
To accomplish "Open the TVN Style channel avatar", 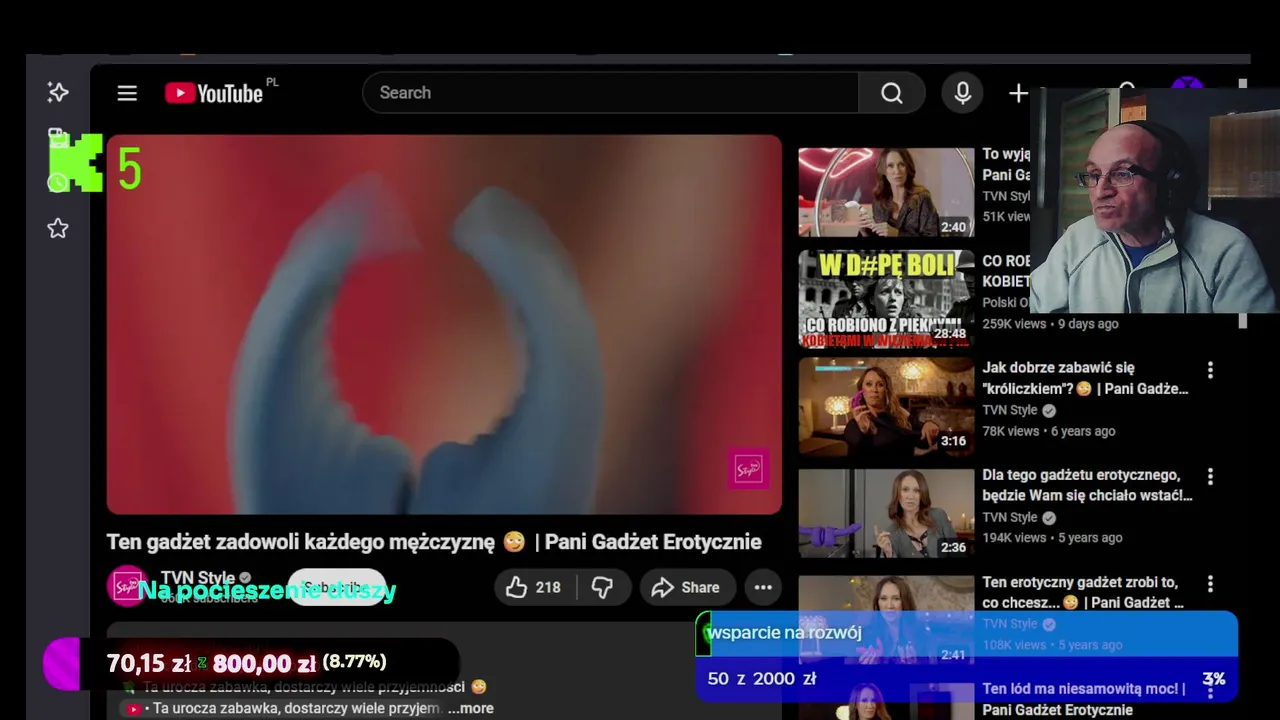I will tap(127, 587).
